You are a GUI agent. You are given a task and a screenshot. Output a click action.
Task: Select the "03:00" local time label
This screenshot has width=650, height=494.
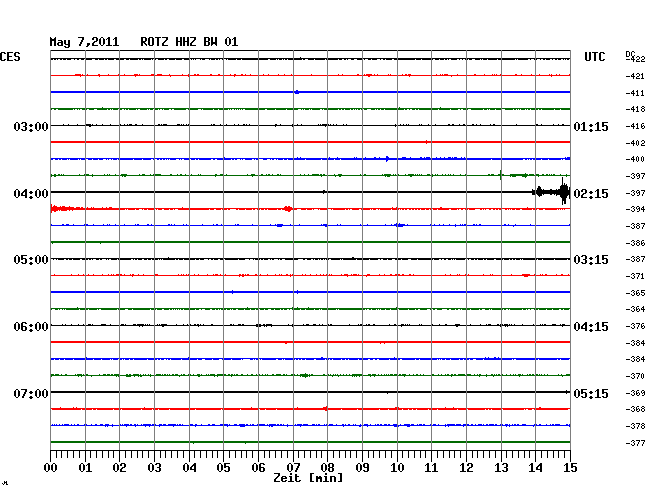pos(31,126)
